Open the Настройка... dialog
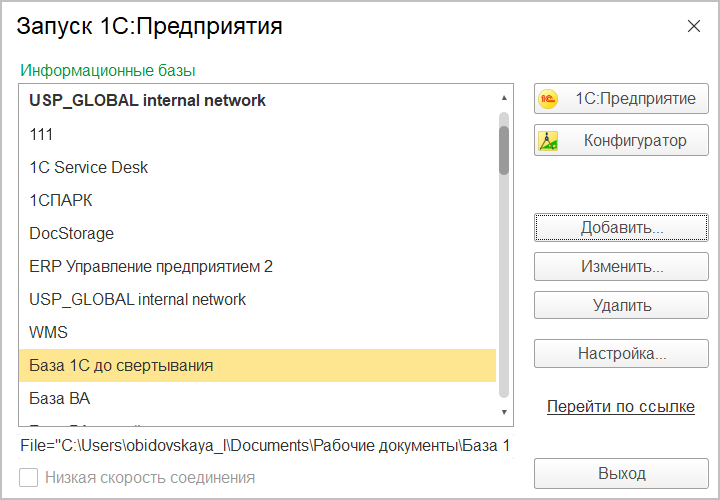720x500 pixels. (621, 354)
